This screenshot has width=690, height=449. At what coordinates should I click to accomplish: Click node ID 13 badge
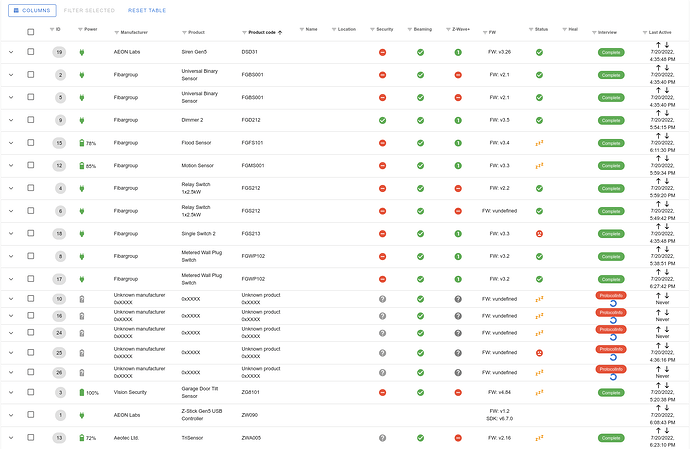(x=59, y=438)
